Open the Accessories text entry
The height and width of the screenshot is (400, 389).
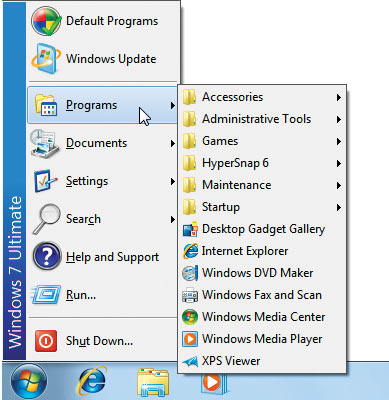tap(232, 97)
